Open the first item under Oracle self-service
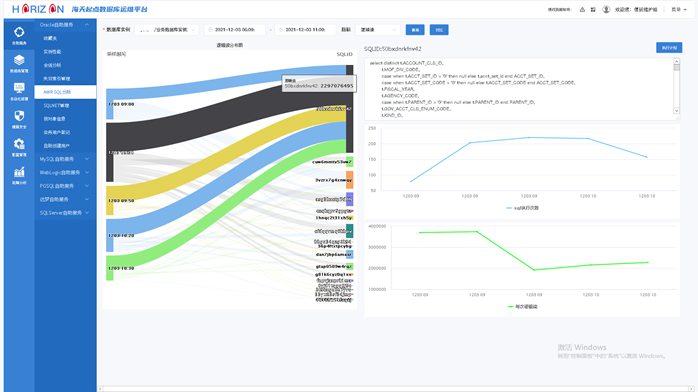Viewport: 698px width, 392px height. pos(65,38)
